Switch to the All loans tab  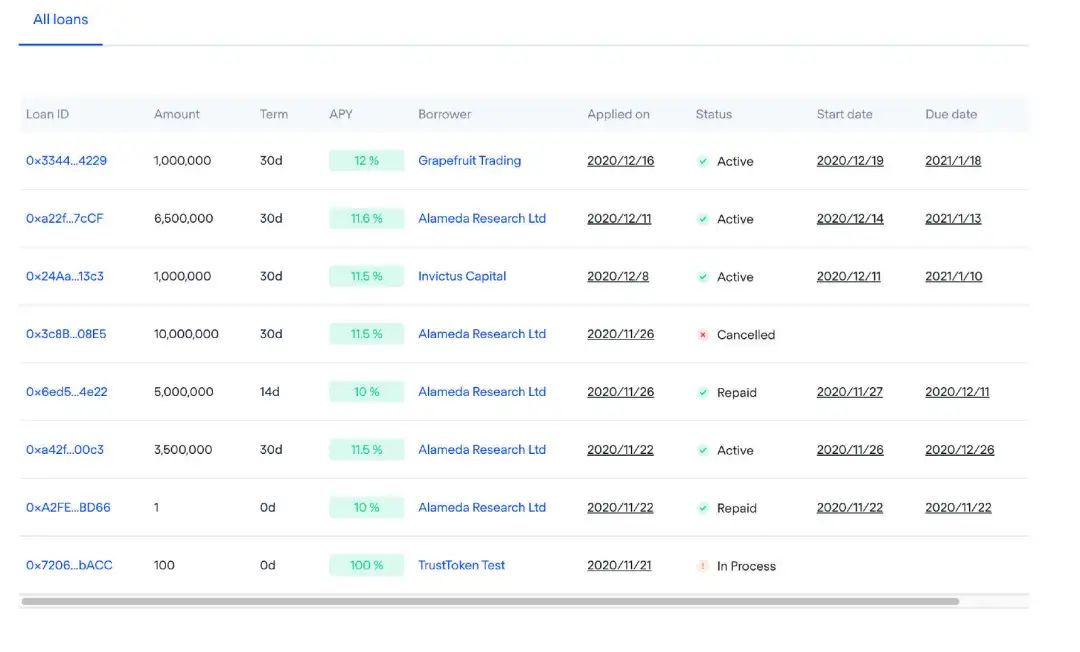pyautogui.click(x=61, y=20)
